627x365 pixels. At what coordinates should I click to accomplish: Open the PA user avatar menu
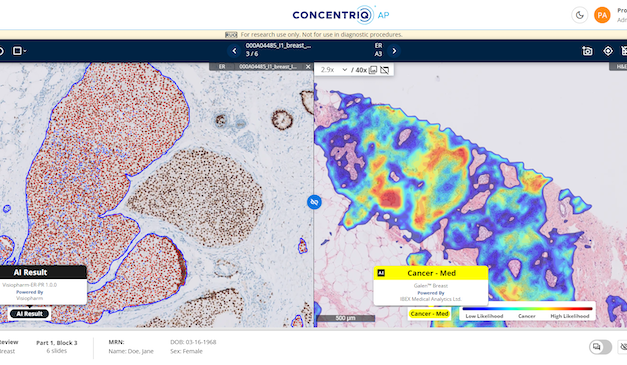[602, 16]
